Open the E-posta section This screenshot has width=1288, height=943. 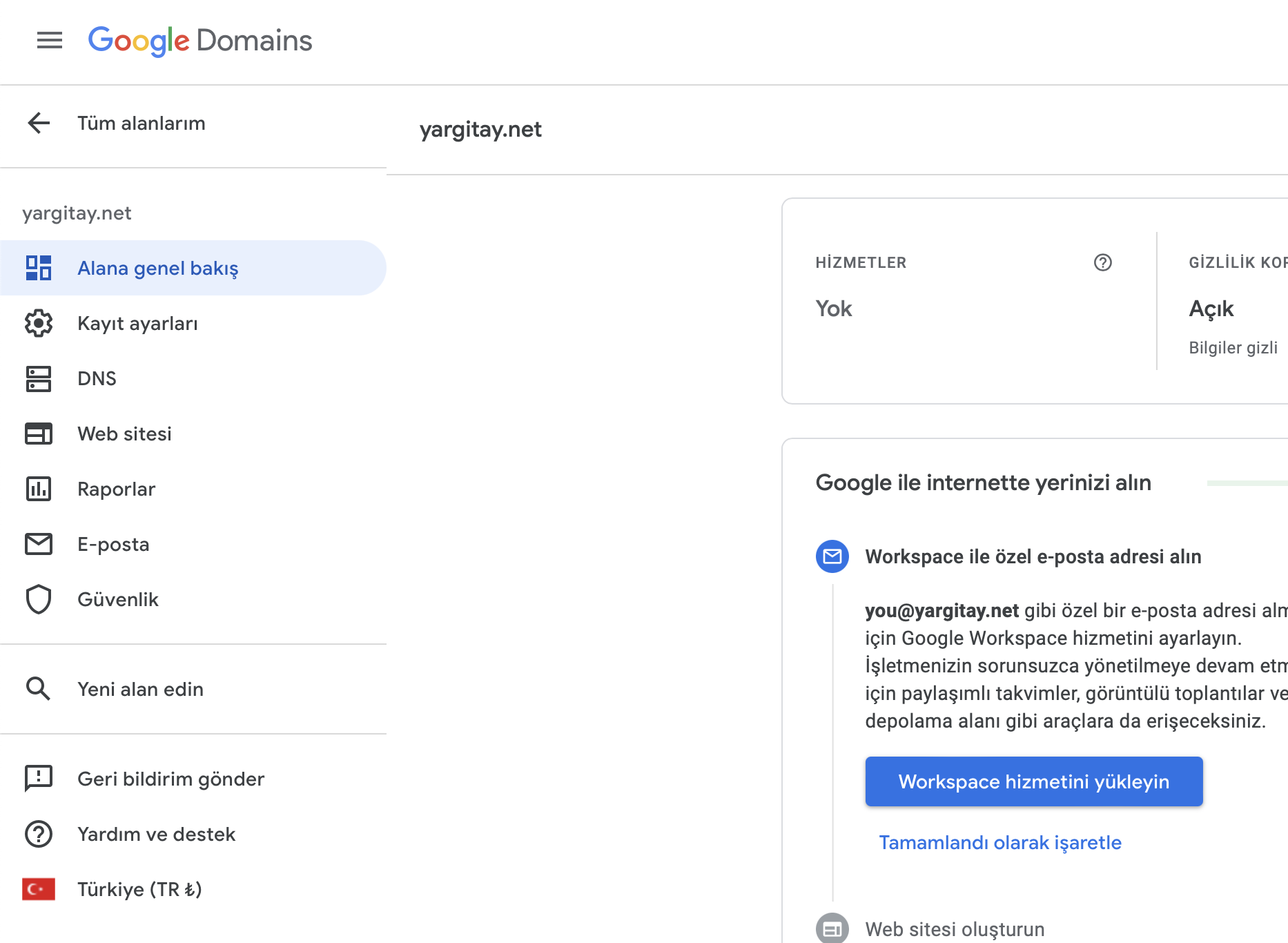pos(193,544)
